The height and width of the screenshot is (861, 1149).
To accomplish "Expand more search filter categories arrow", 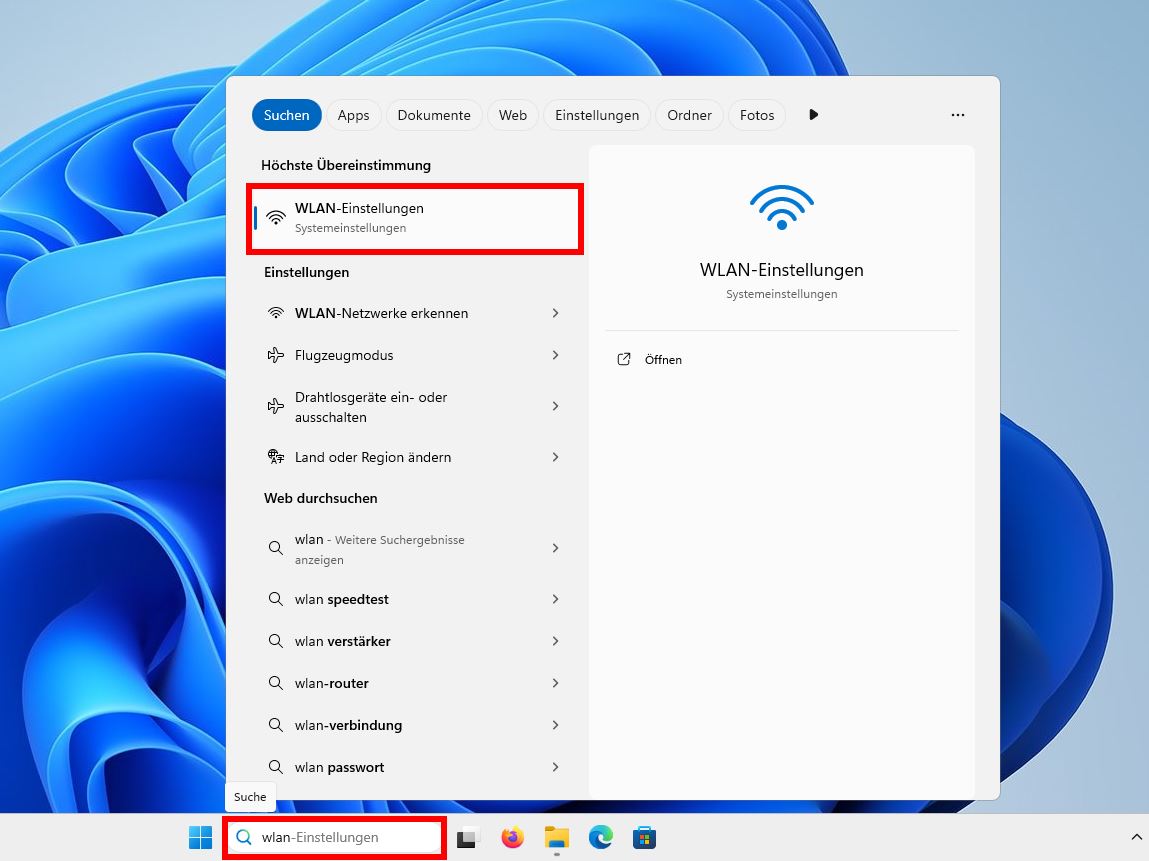I will coord(813,115).
